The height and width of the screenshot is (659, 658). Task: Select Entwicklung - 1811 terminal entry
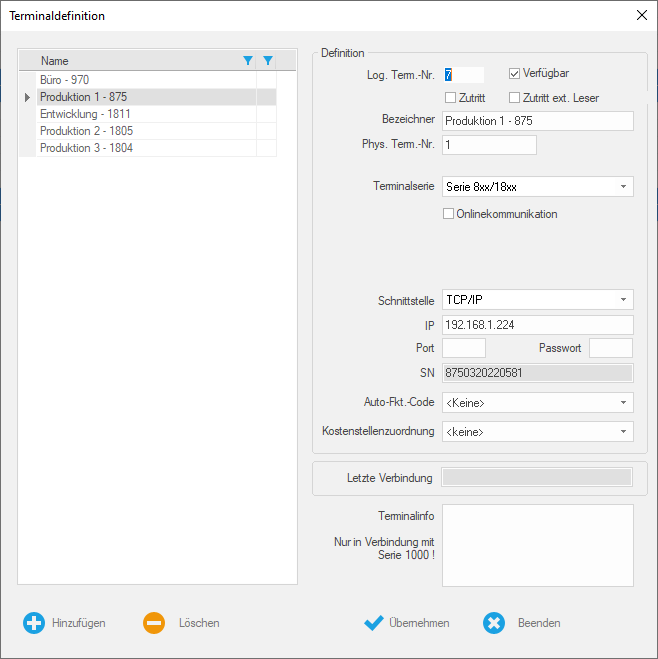(x=85, y=114)
